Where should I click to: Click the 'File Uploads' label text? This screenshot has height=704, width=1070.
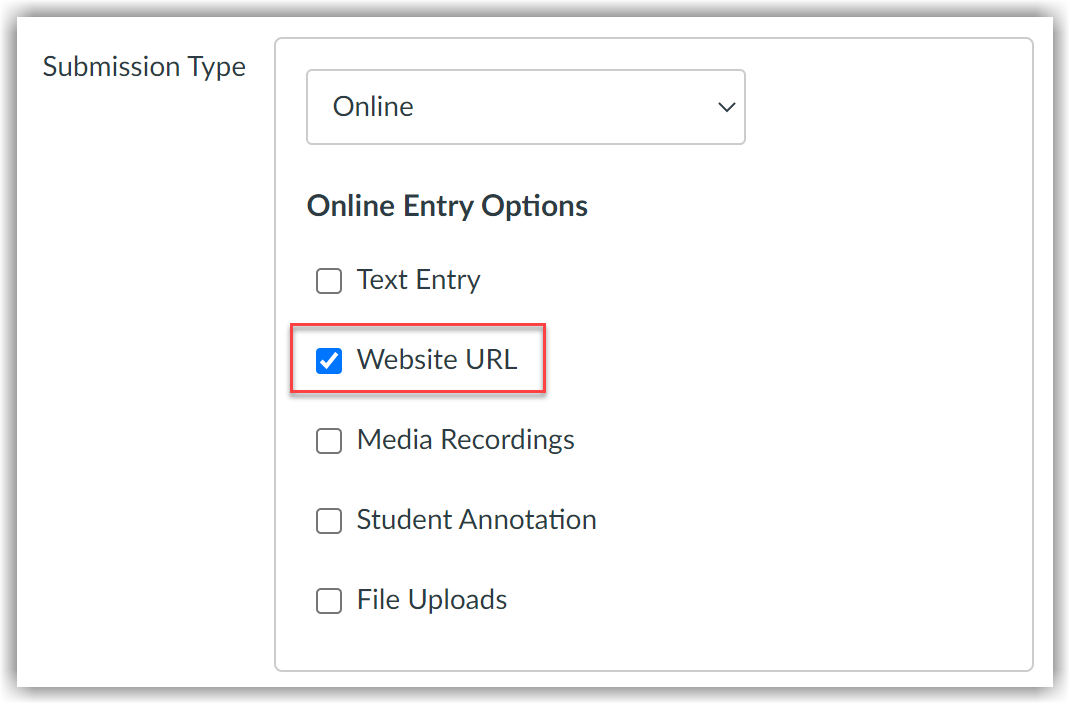tap(432, 600)
